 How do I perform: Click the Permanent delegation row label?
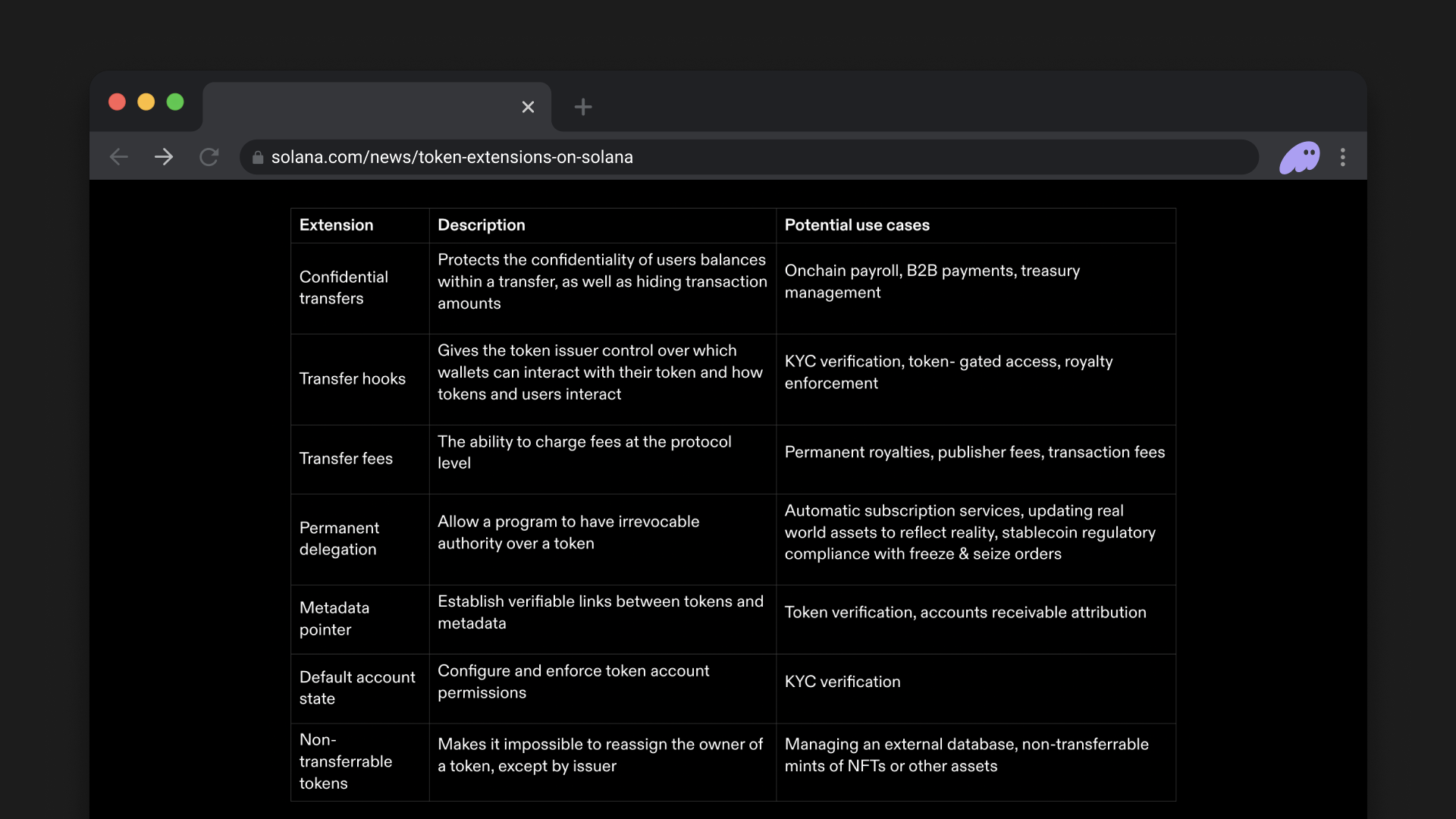(339, 538)
